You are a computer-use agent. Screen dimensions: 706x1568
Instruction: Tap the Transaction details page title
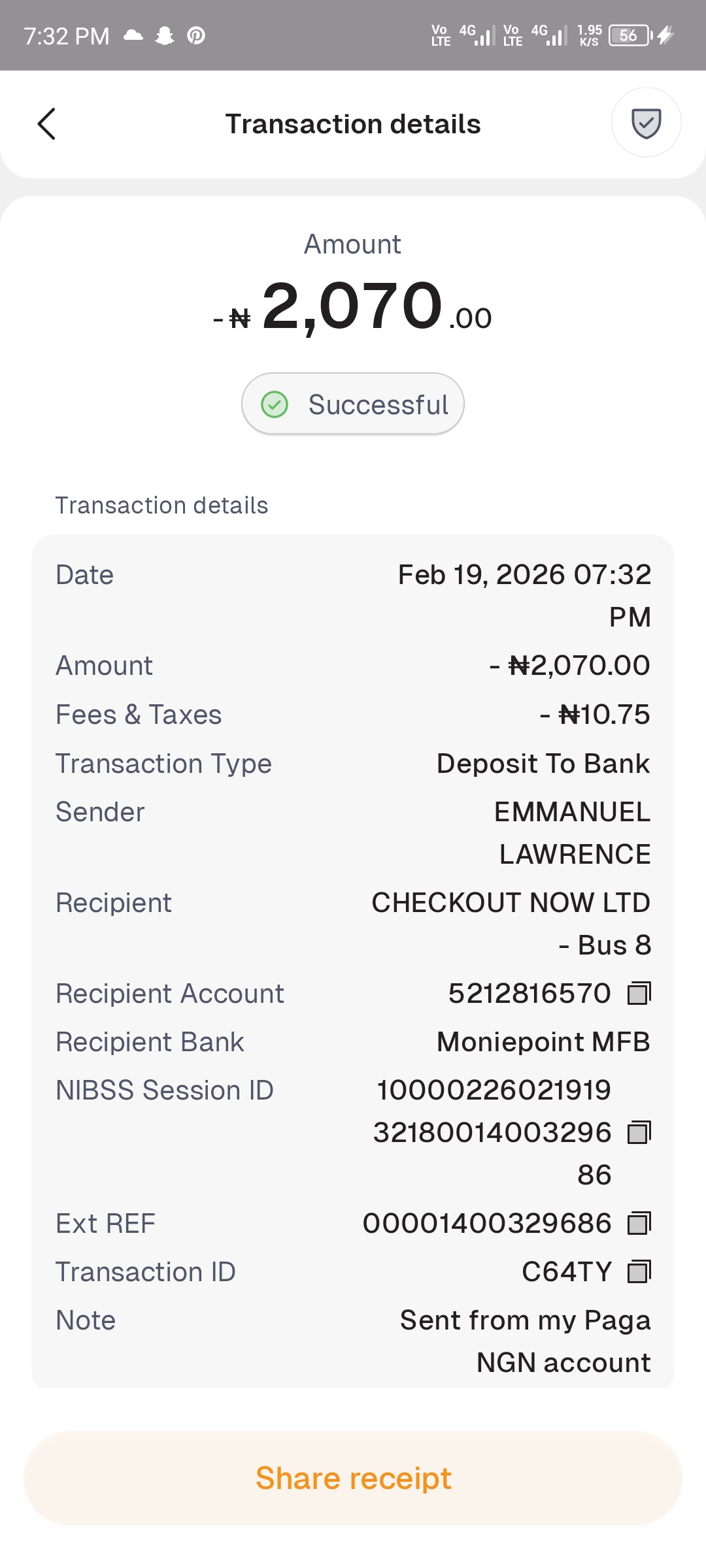pyautogui.click(x=353, y=124)
